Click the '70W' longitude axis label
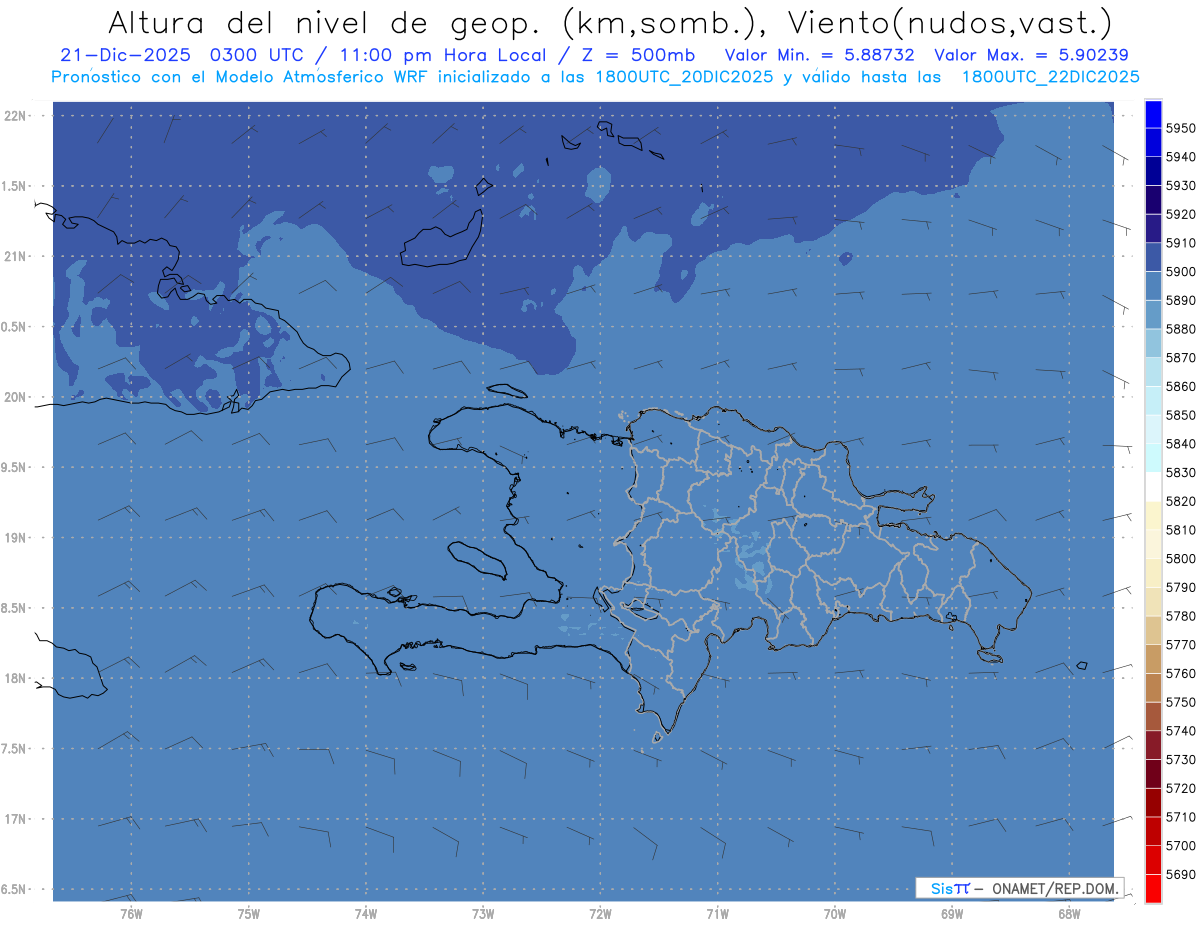This screenshot has height=927, width=1200. pyautogui.click(x=835, y=913)
